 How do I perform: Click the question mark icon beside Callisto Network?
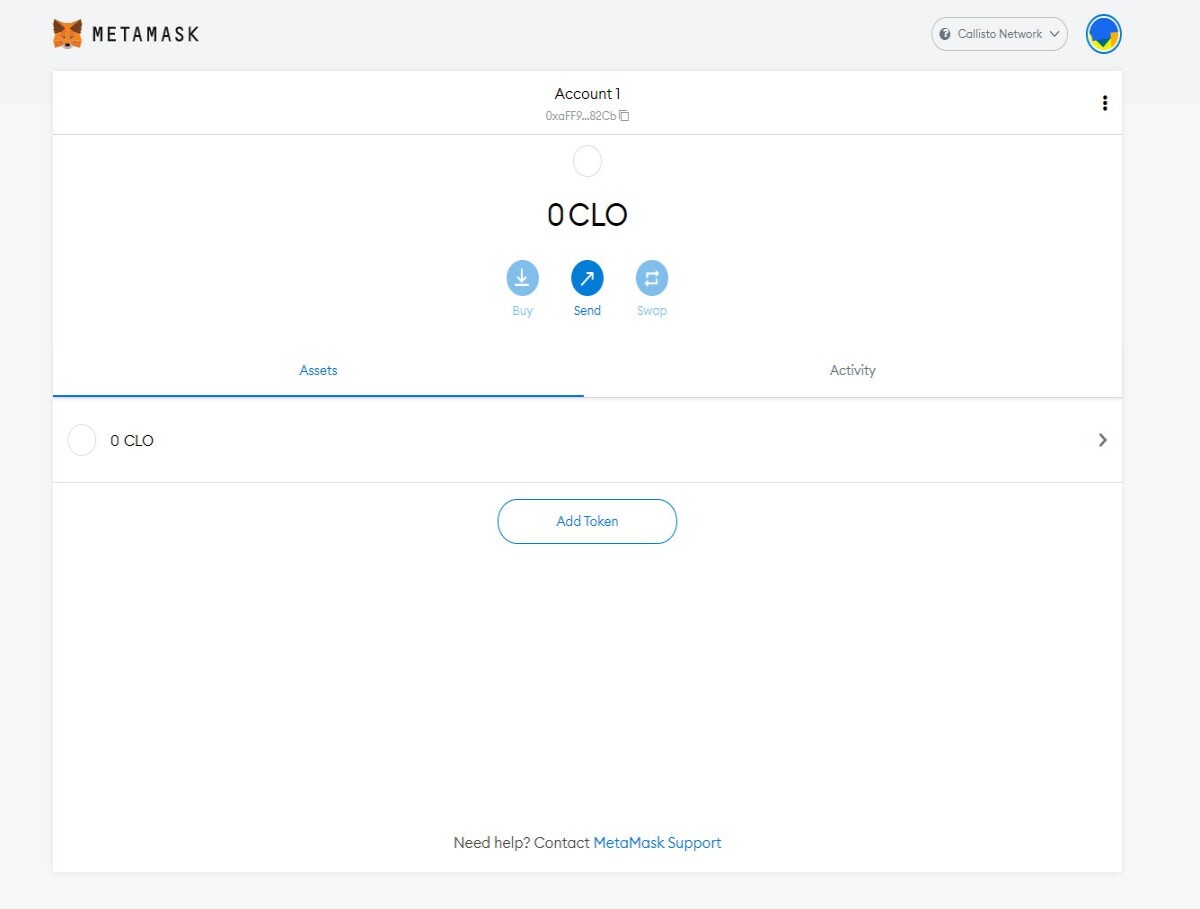pyautogui.click(x=945, y=34)
